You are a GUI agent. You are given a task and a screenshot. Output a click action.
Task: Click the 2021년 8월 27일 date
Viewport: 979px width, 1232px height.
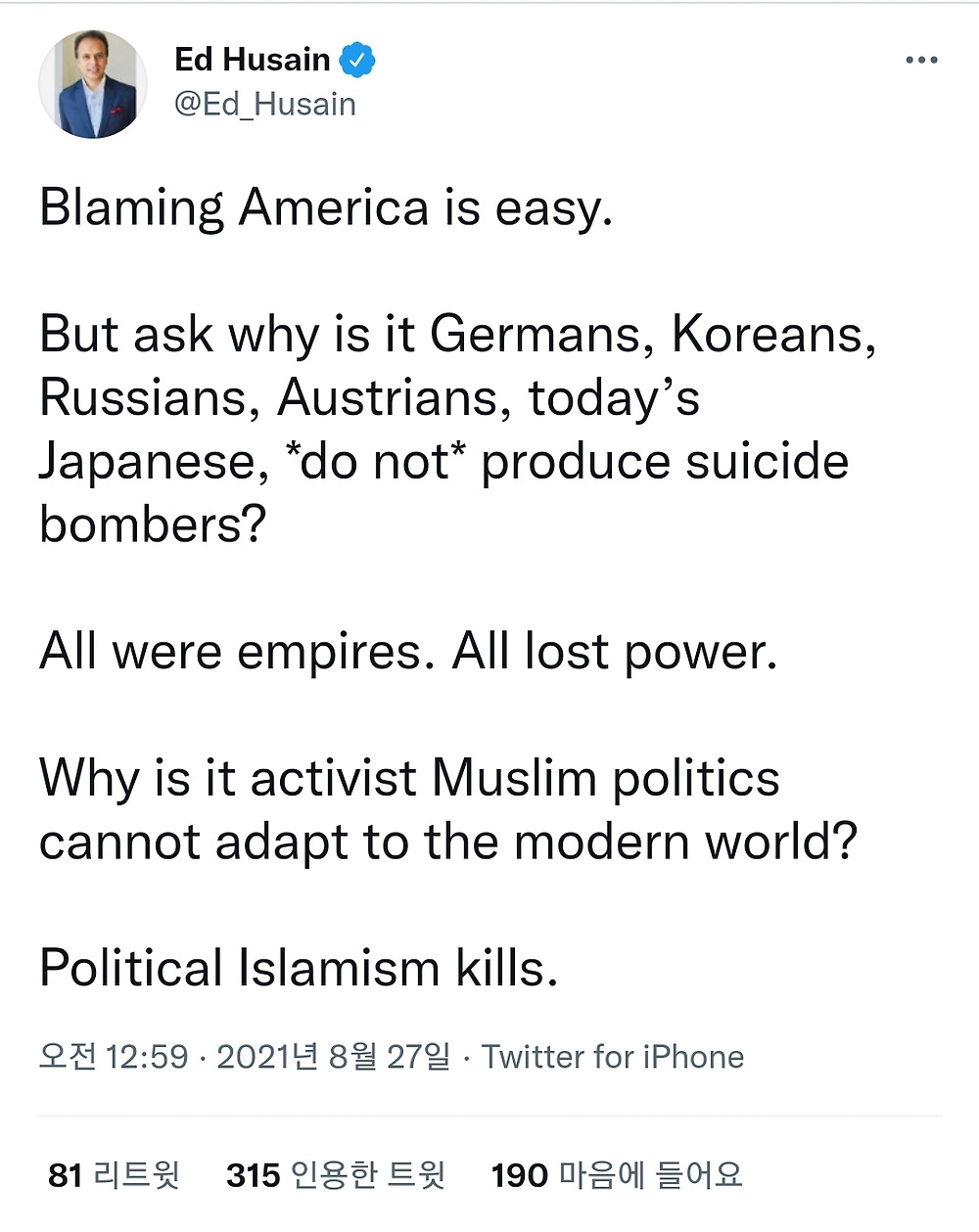coord(334,1057)
